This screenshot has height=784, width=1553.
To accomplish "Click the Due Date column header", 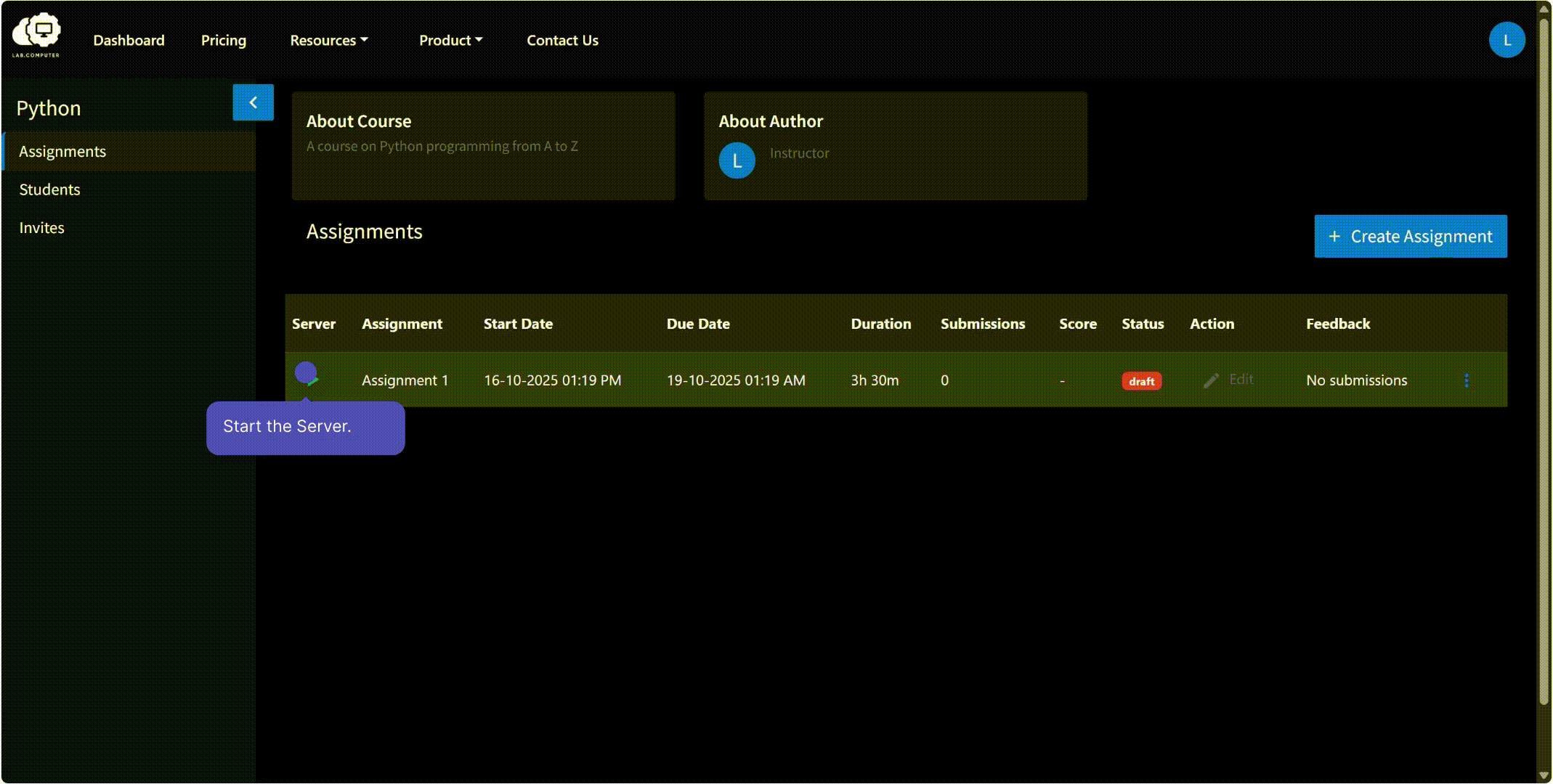I will 698,324.
